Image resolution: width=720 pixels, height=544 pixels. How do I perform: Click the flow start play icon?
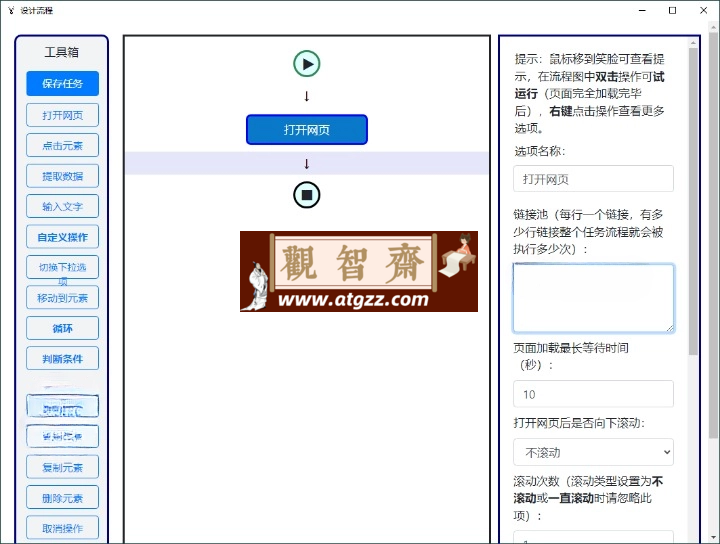click(x=307, y=64)
